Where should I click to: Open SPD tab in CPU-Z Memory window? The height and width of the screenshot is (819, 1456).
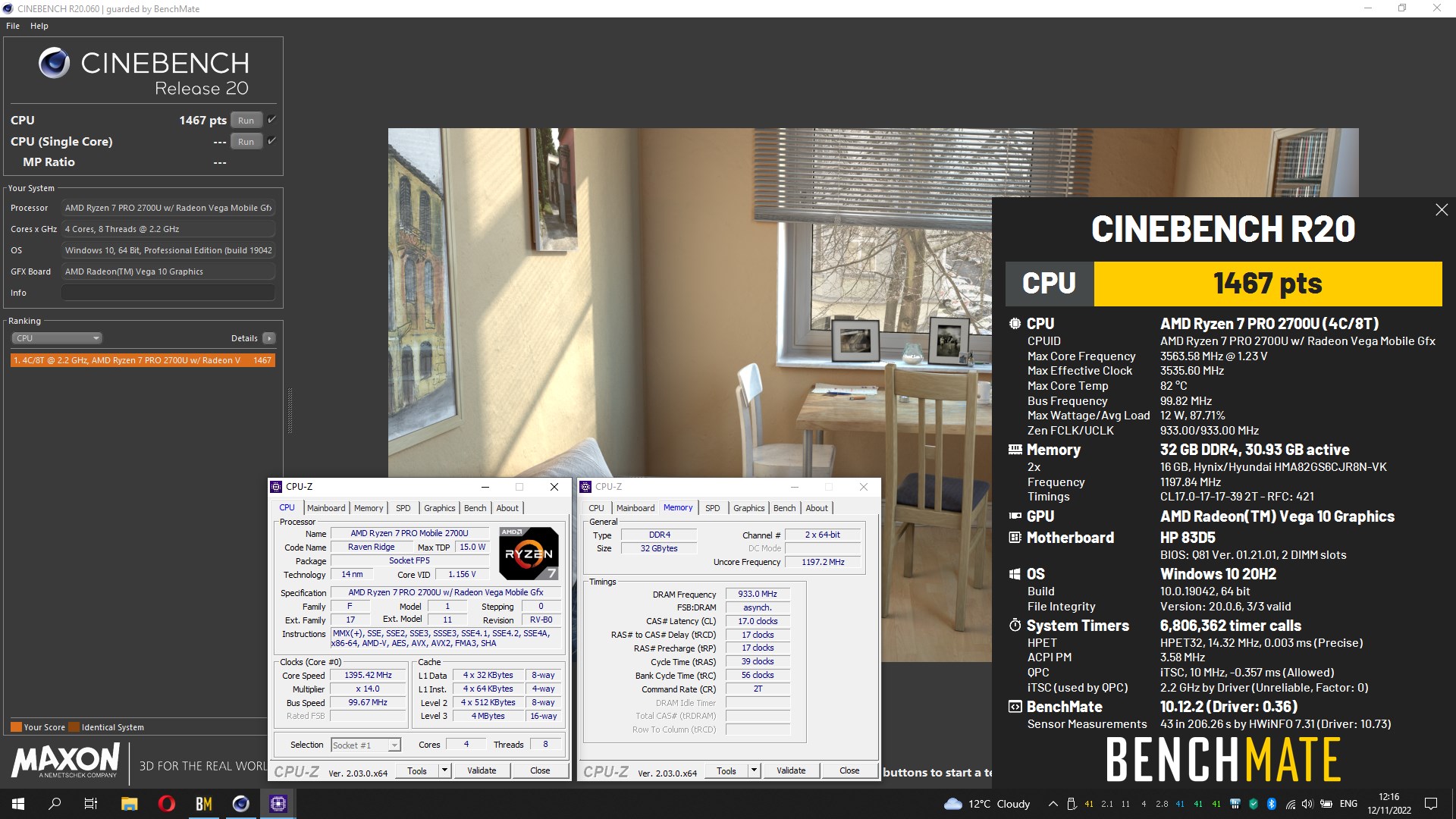[x=713, y=508]
